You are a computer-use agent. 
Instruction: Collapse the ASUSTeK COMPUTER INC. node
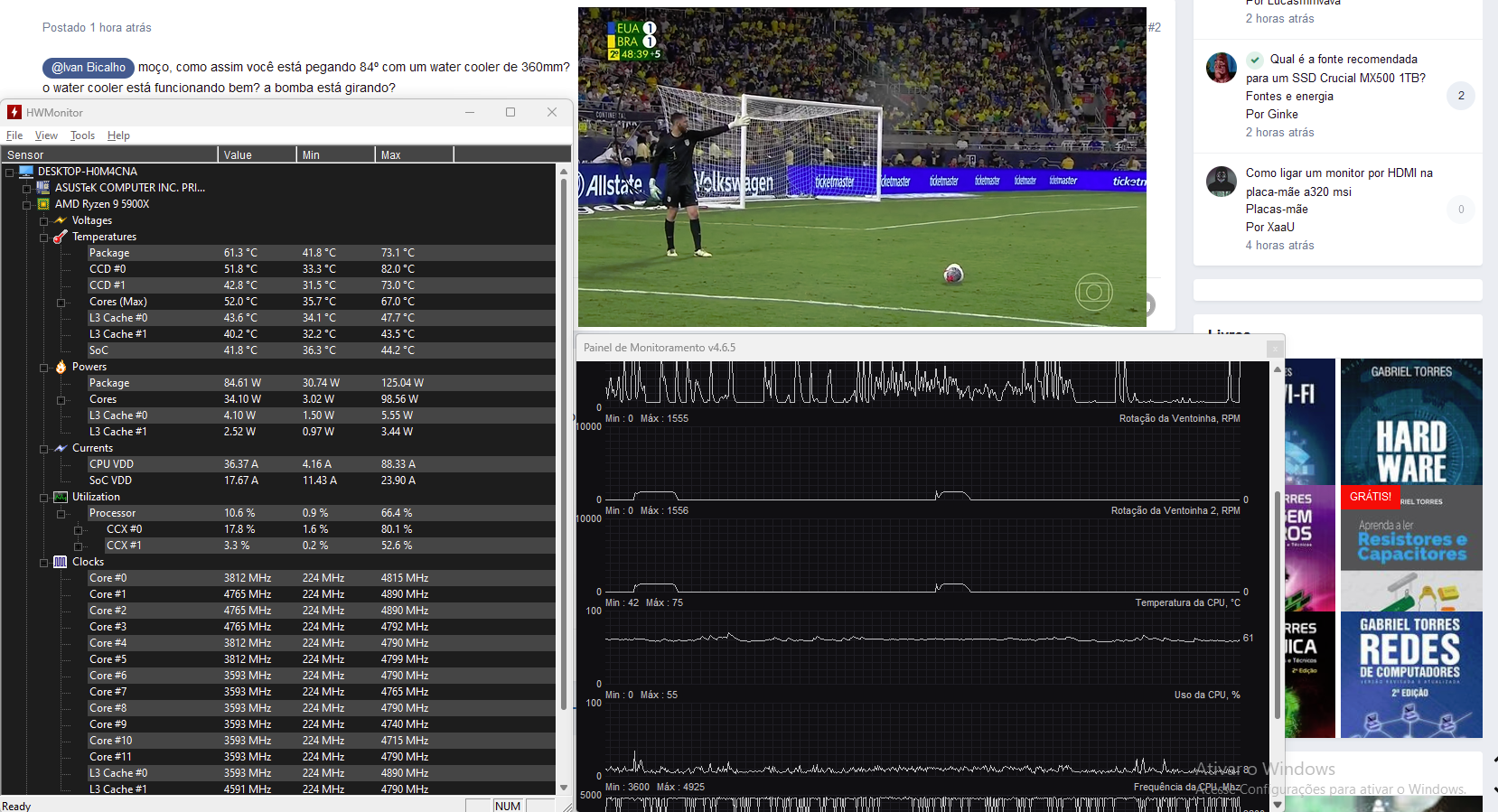[26, 188]
